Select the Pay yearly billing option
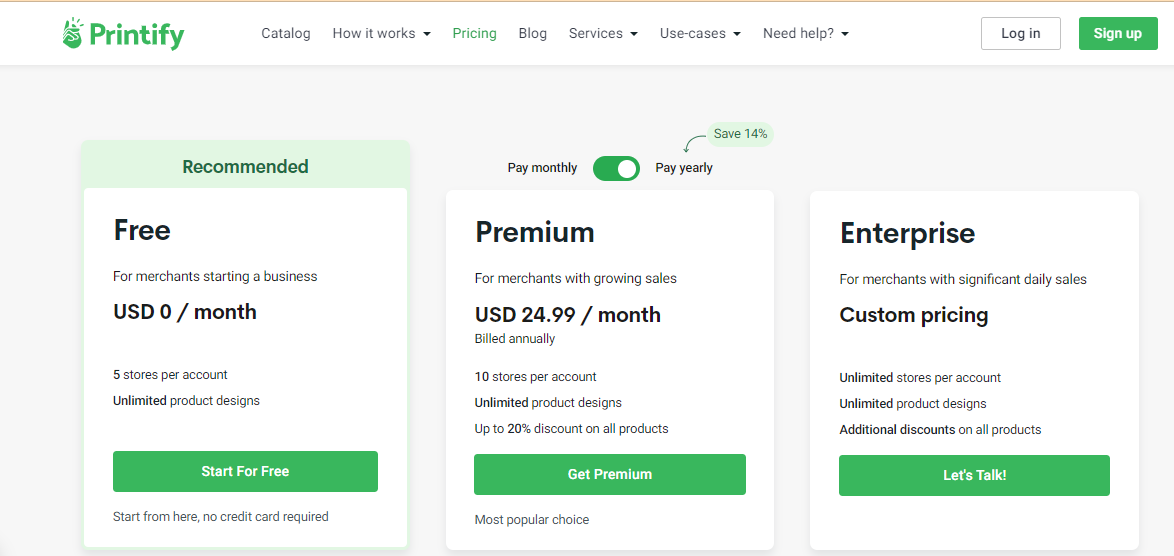The height and width of the screenshot is (556, 1174). pyautogui.click(x=684, y=168)
